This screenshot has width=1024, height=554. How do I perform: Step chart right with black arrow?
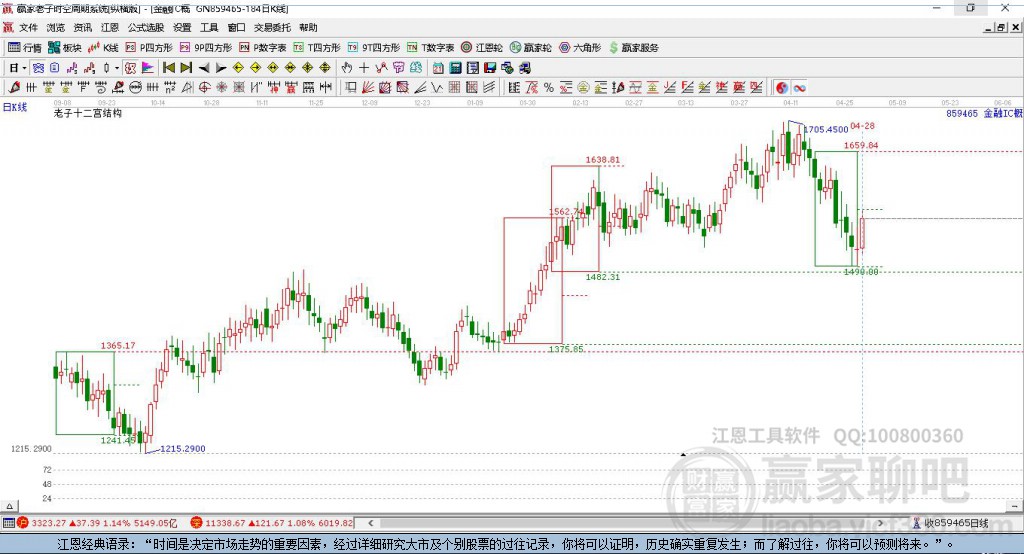click(x=221, y=68)
